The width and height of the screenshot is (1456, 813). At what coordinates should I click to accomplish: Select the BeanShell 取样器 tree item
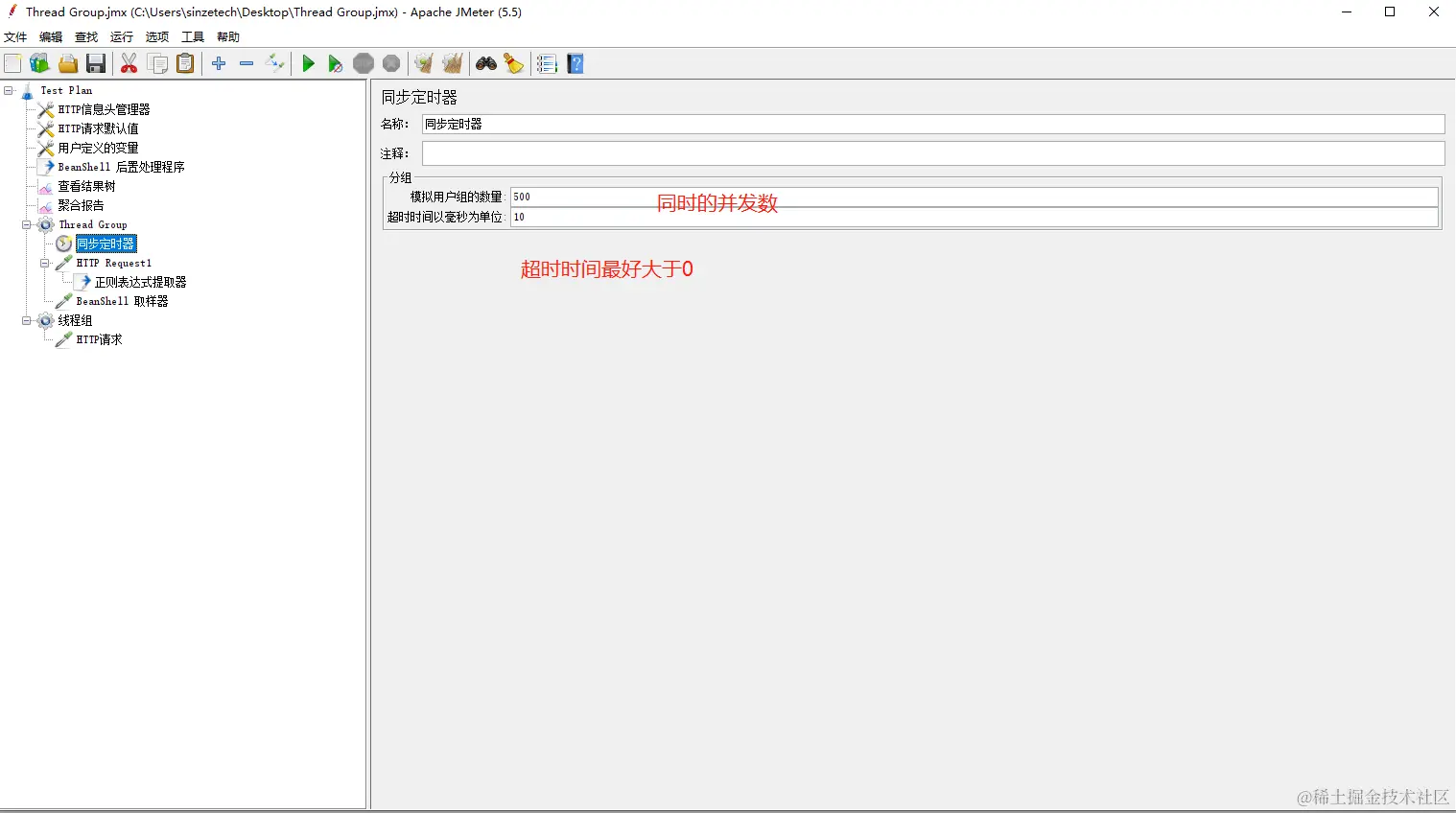click(122, 301)
